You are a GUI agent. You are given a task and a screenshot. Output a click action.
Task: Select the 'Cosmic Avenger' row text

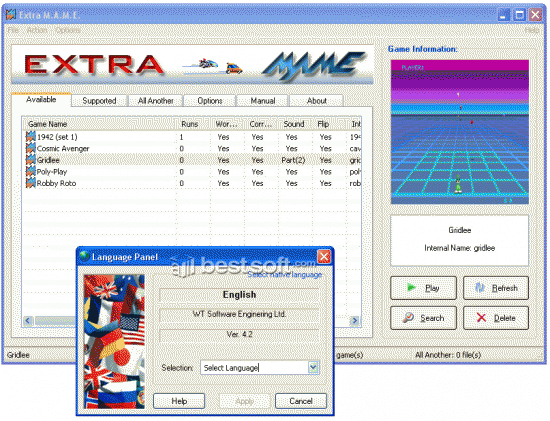[63, 148]
